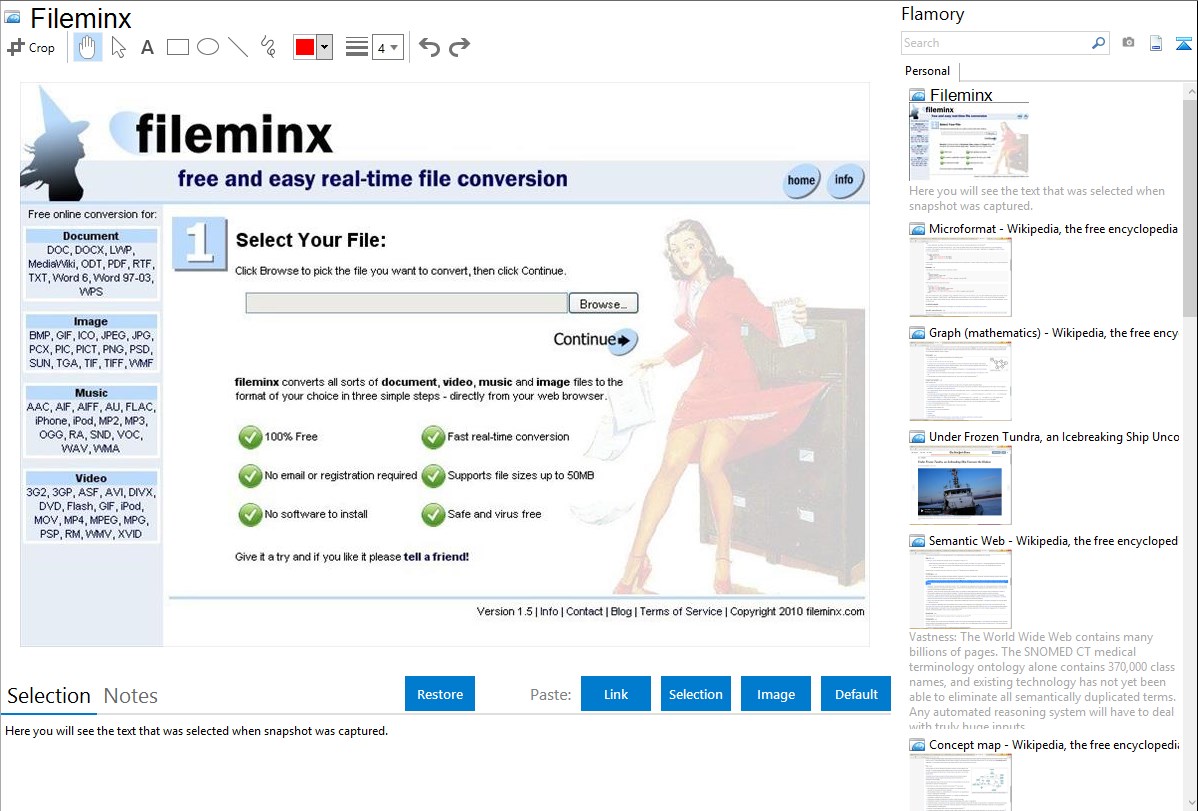Click icon beside Graph (mathematics) title
The width and height of the screenshot is (1198, 811).
[917, 333]
